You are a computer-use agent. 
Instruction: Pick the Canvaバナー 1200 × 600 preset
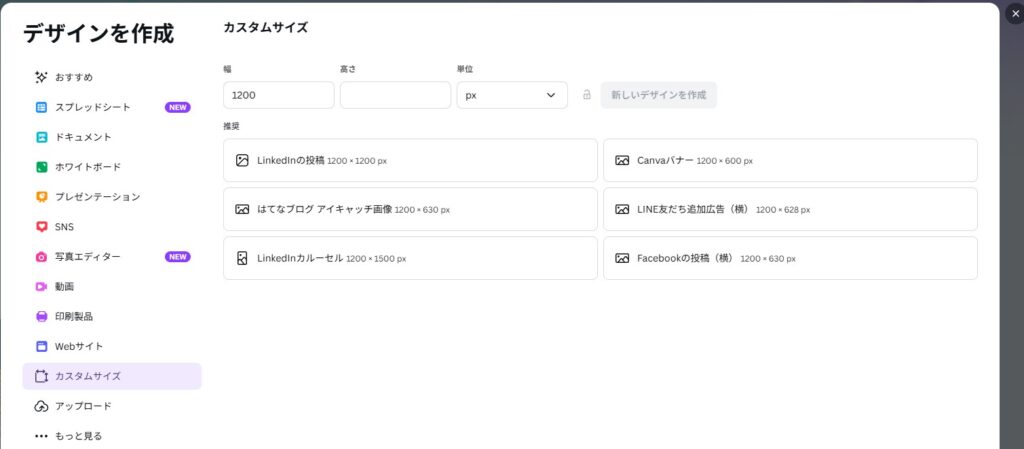pos(789,160)
